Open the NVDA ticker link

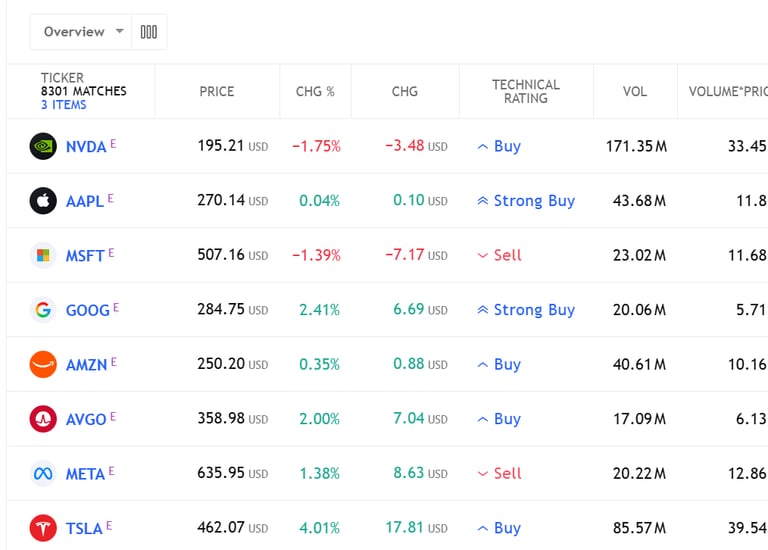[x=86, y=147]
